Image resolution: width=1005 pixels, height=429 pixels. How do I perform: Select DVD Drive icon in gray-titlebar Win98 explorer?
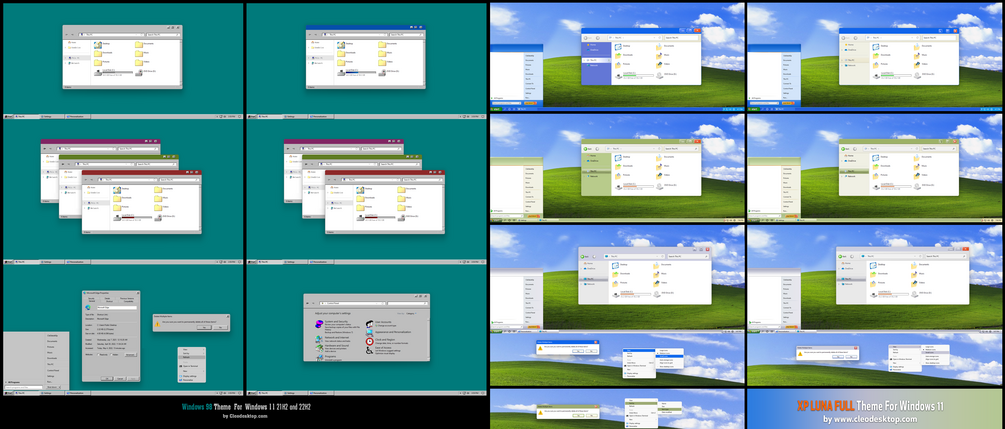pyautogui.click(x=138, y=73)
